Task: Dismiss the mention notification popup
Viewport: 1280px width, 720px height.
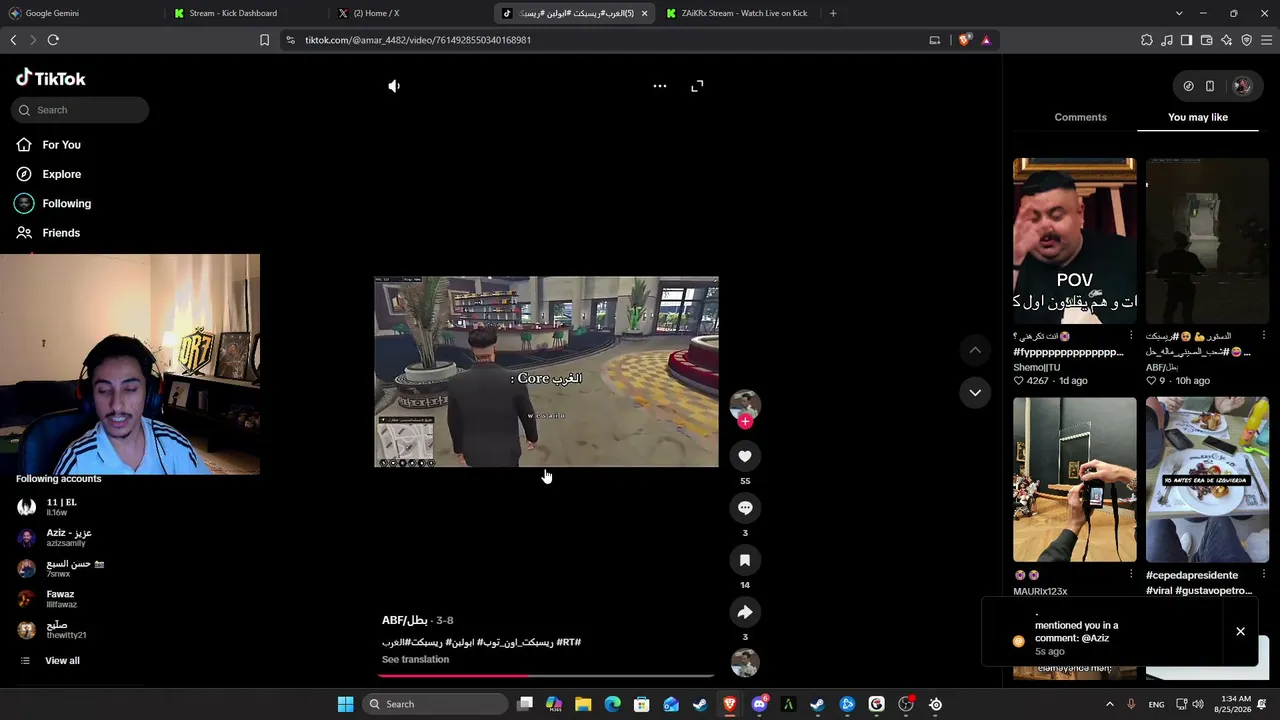Action: [x=1240, y=632]
